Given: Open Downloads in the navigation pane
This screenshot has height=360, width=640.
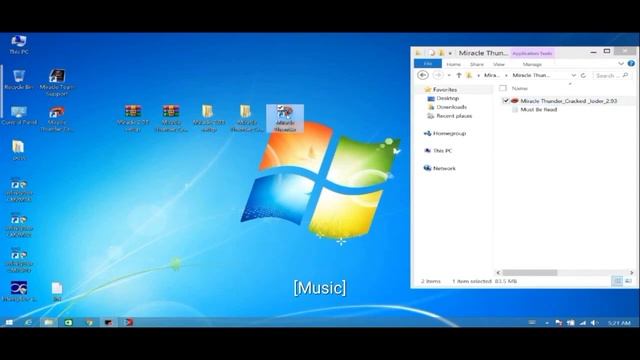Looking at the screenshot, I should (x=451, y=107).
